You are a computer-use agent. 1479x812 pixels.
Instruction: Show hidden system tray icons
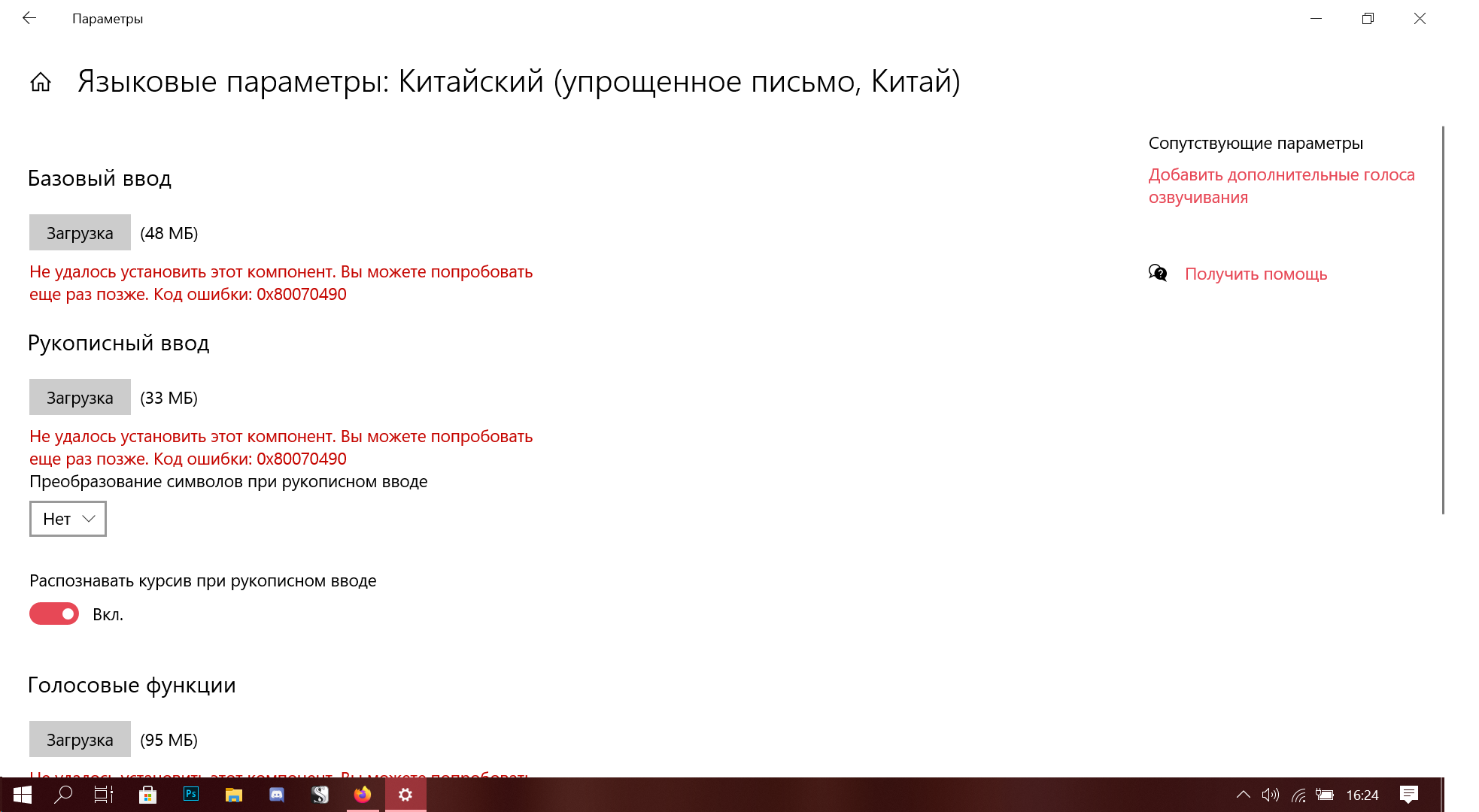point(1244,795)
